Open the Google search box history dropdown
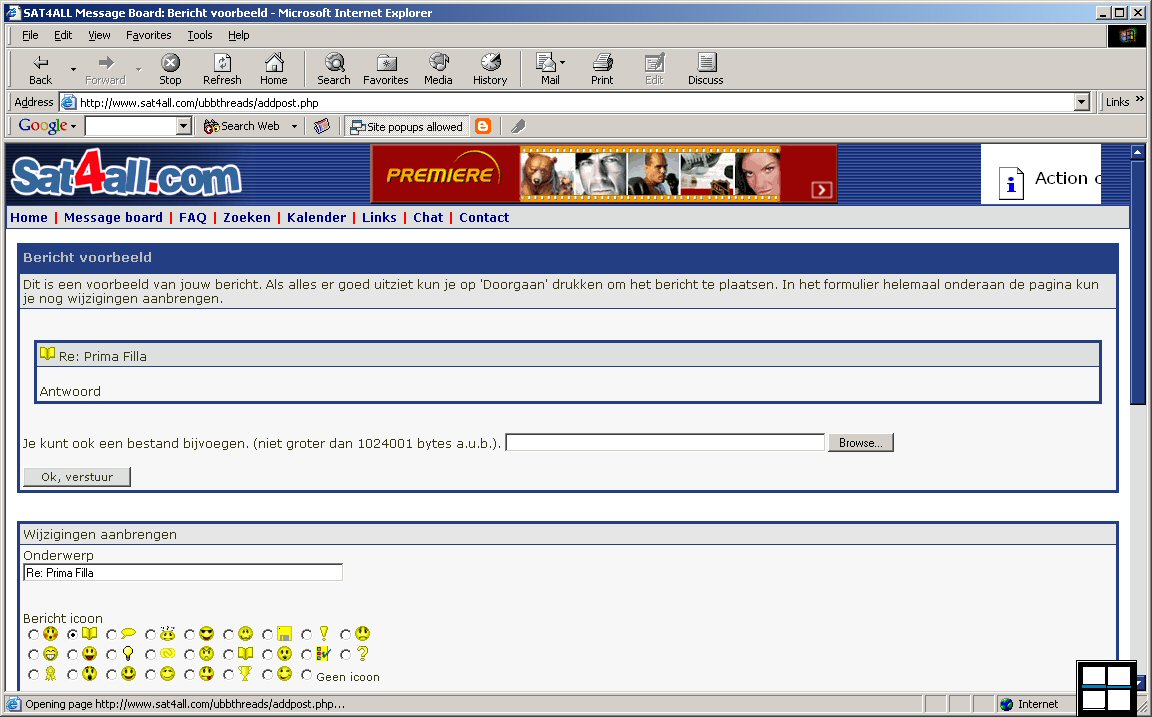Image resolution: width=1152 pixels, height=717 pixels. pos(184,126)
